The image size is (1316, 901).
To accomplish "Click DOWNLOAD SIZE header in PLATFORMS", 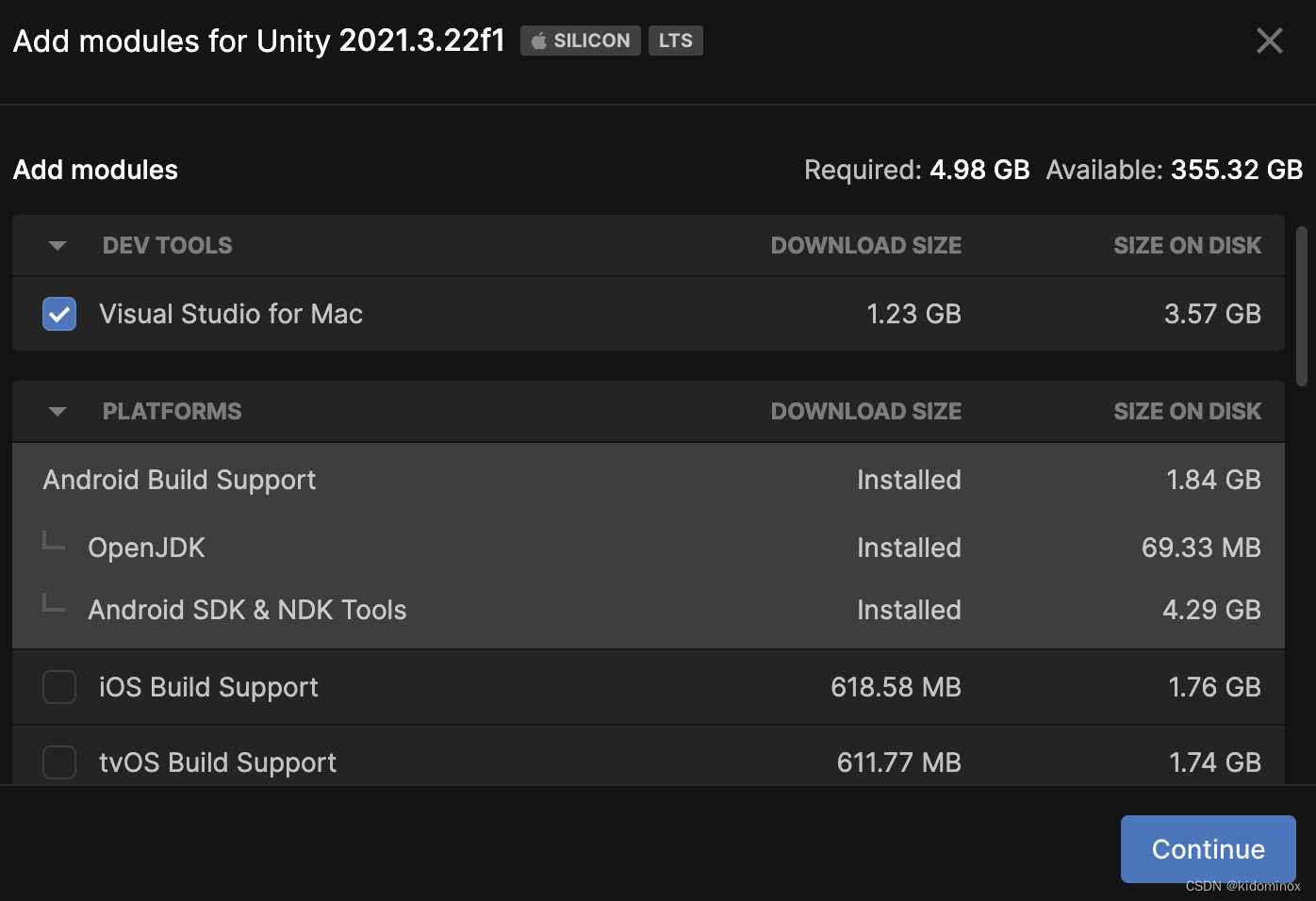I will point(866,412).
